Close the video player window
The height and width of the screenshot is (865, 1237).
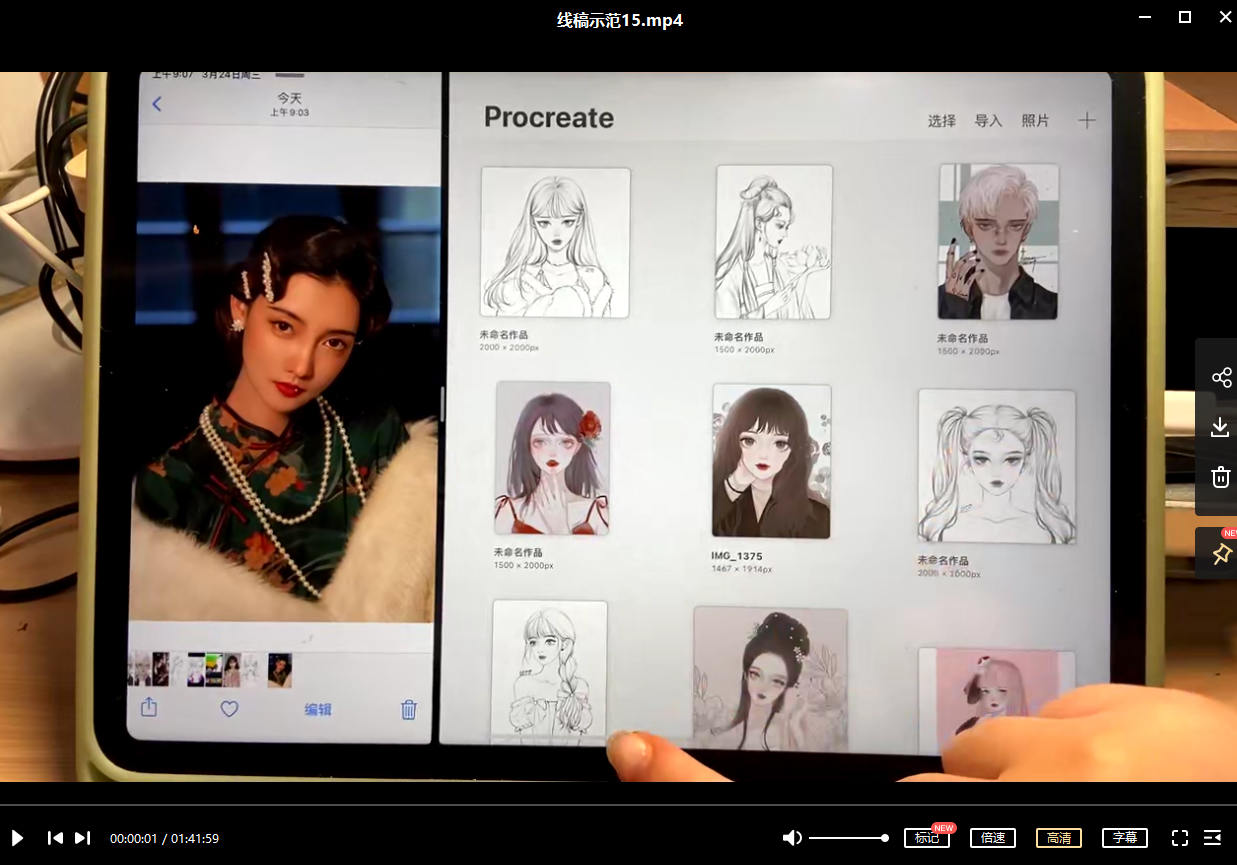click(1224, 17)
